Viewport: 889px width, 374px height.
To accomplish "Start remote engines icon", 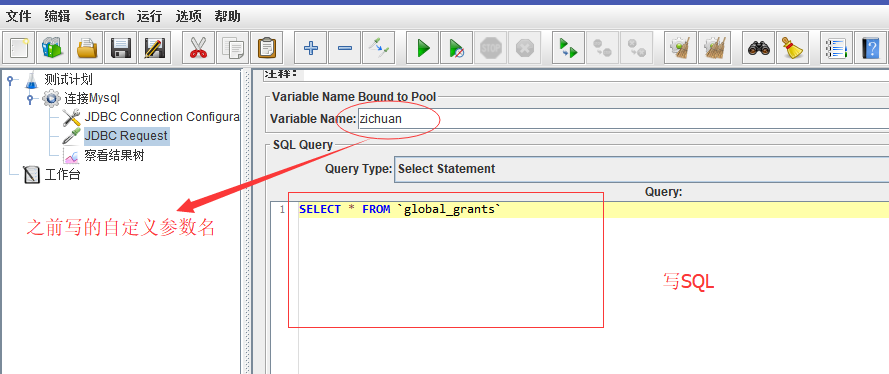I will coord(568,48).
